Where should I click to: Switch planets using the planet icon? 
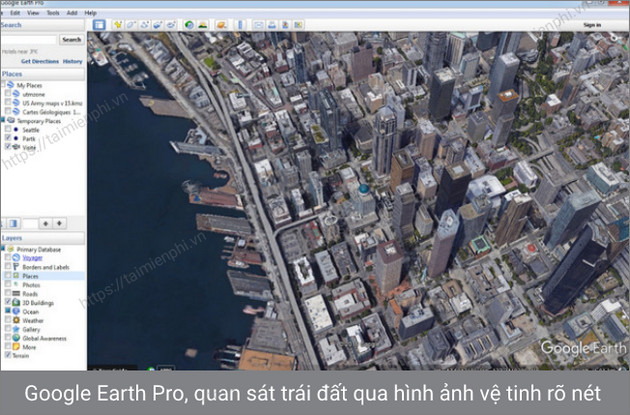[221, 25]
